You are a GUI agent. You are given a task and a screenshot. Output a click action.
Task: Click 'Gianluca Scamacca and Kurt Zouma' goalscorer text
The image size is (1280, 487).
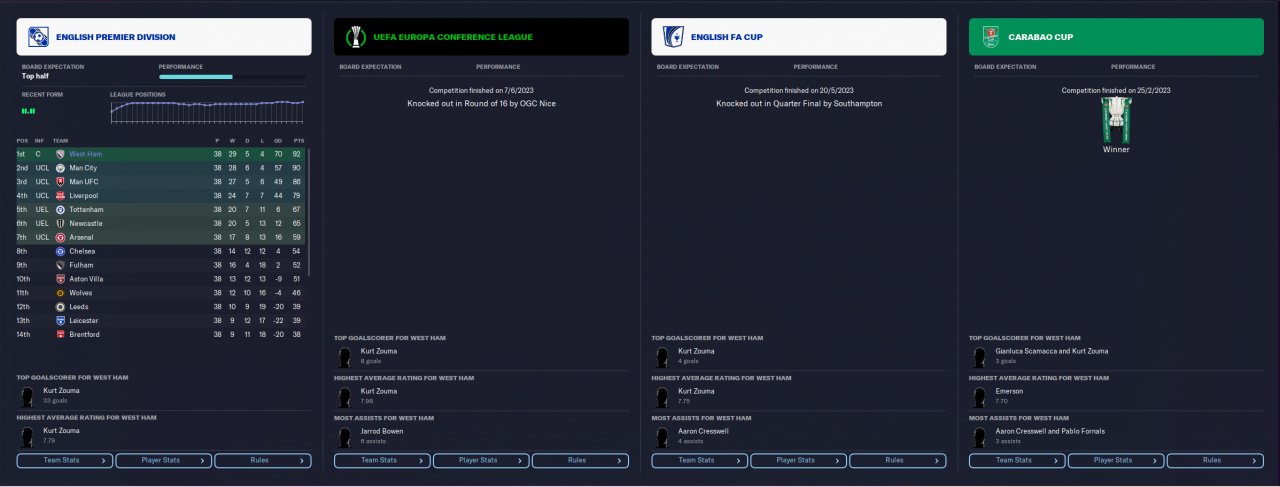(1052, 351)
